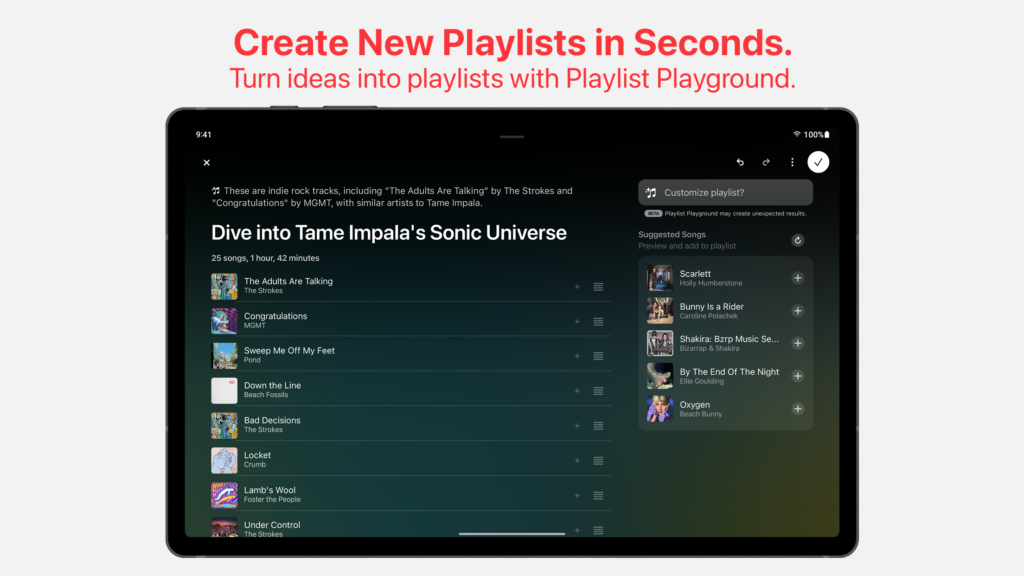Grab reorder handle for Bad Decisions
1024x576 pixels.
point(598,426)
